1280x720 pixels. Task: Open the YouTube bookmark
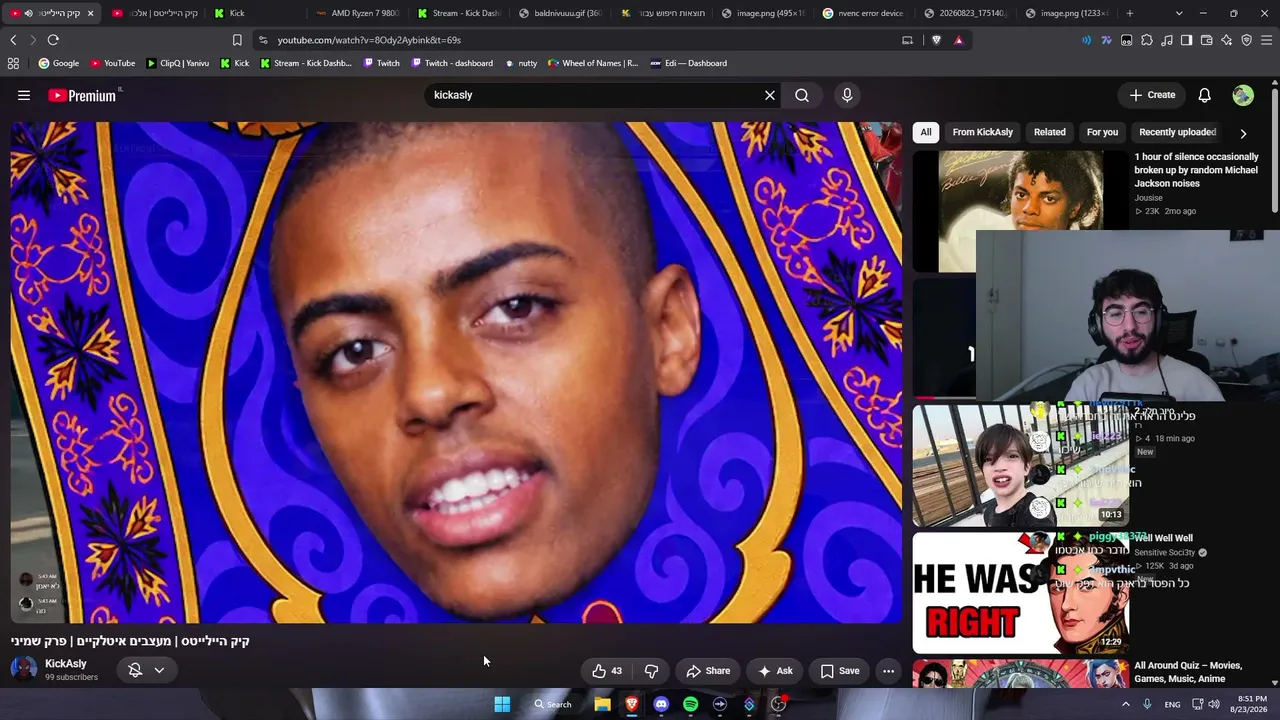point(113,63)
